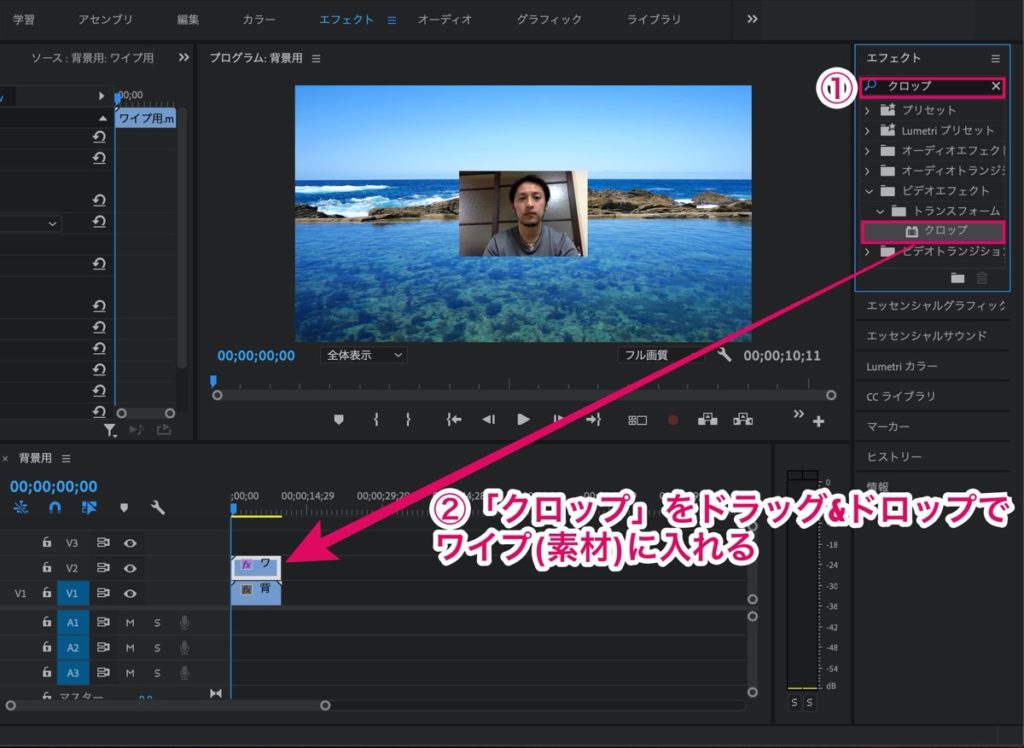Open the 学習 workspace tab

24,19
